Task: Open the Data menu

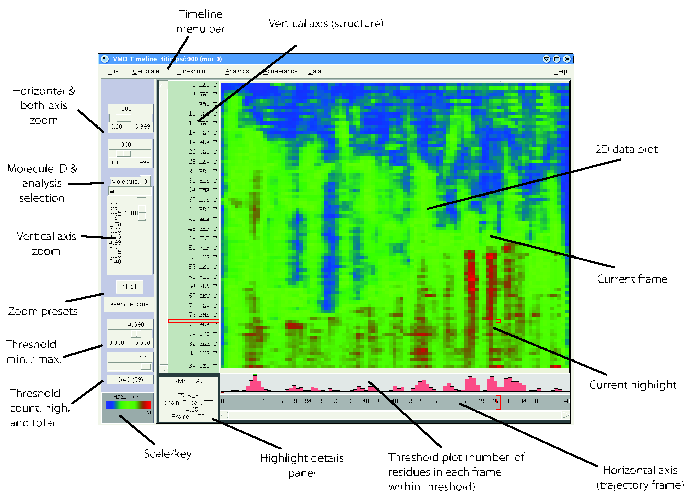Action: 315,72
